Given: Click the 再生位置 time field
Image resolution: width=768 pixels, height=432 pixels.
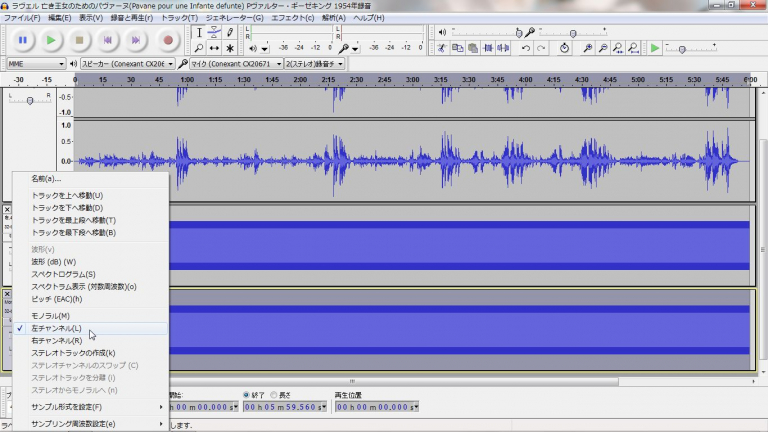Looking at the screenshot, I should pos(377,407).
